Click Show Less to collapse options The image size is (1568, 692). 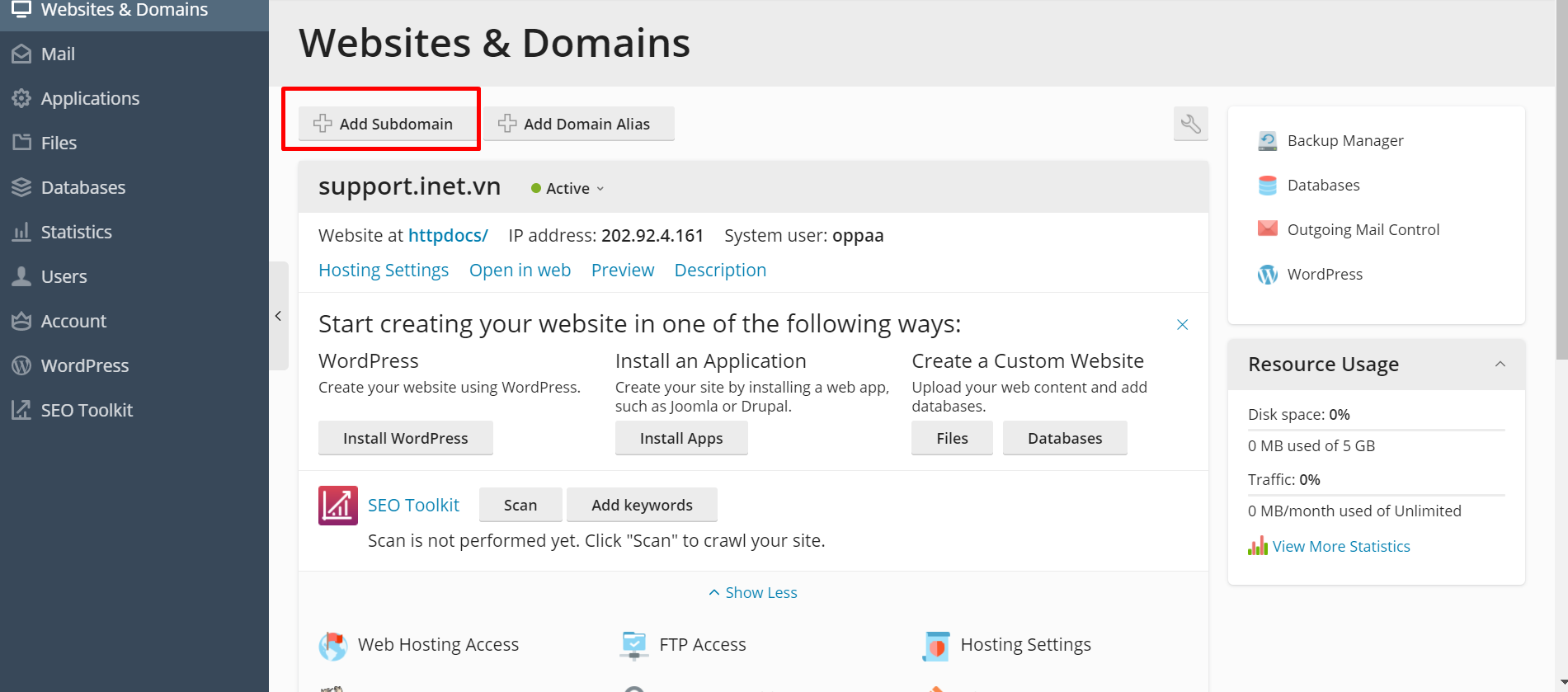pos(753,593)
